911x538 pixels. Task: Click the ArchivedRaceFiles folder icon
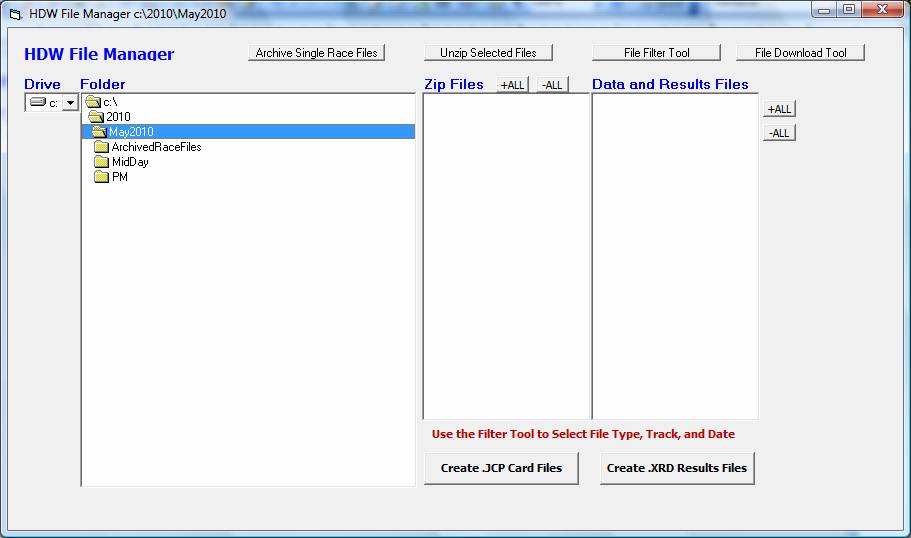click(101, 147)
